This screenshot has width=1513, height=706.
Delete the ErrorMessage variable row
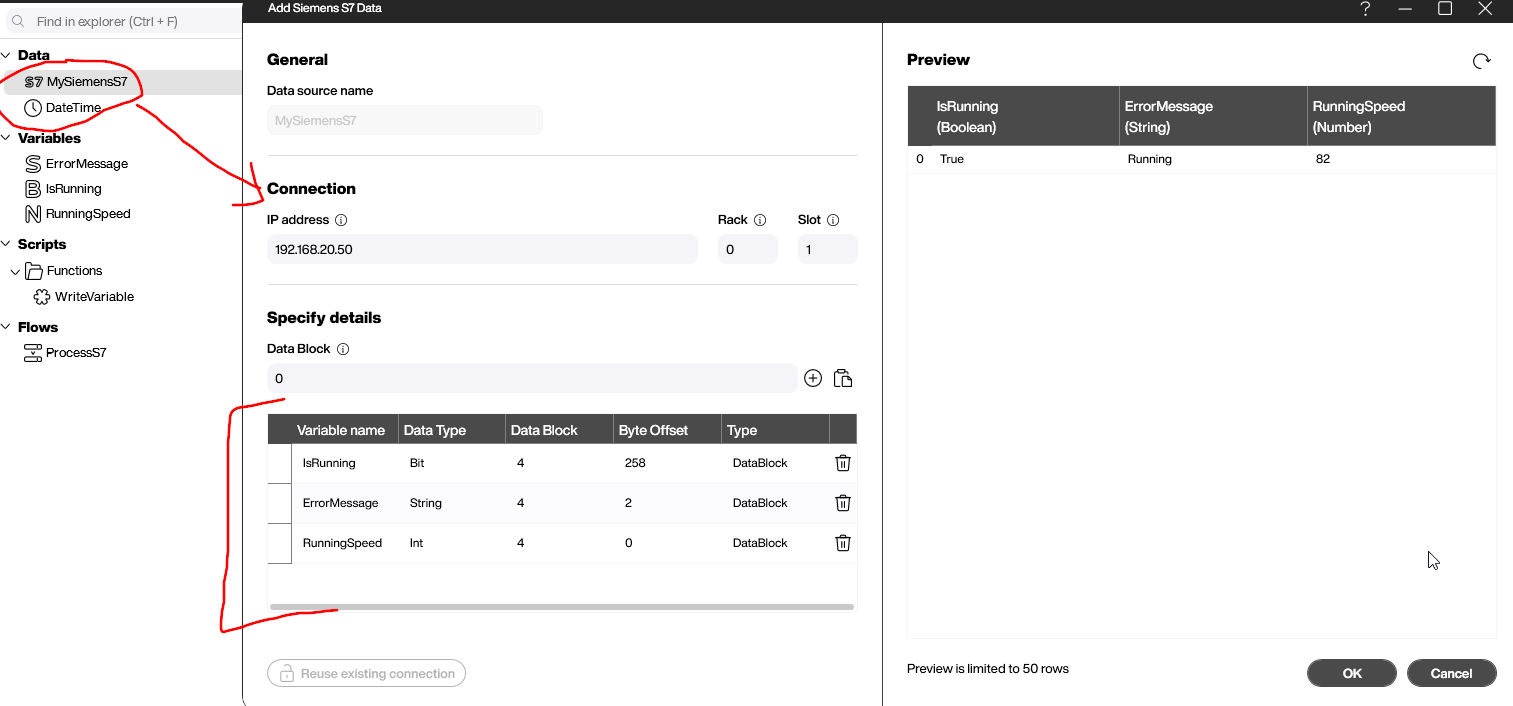pos(843,503)
